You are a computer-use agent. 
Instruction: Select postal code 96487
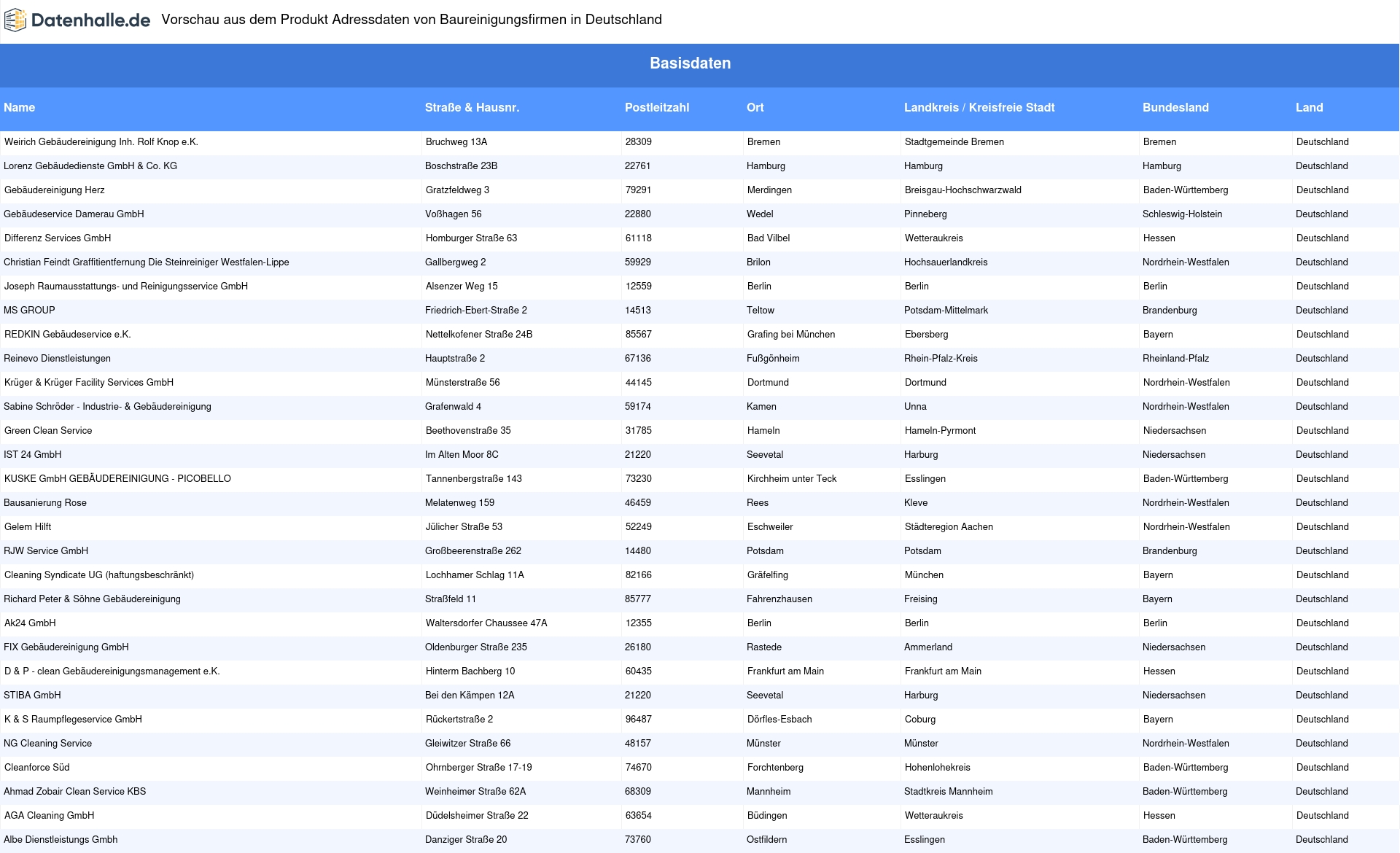click(639, 720)
